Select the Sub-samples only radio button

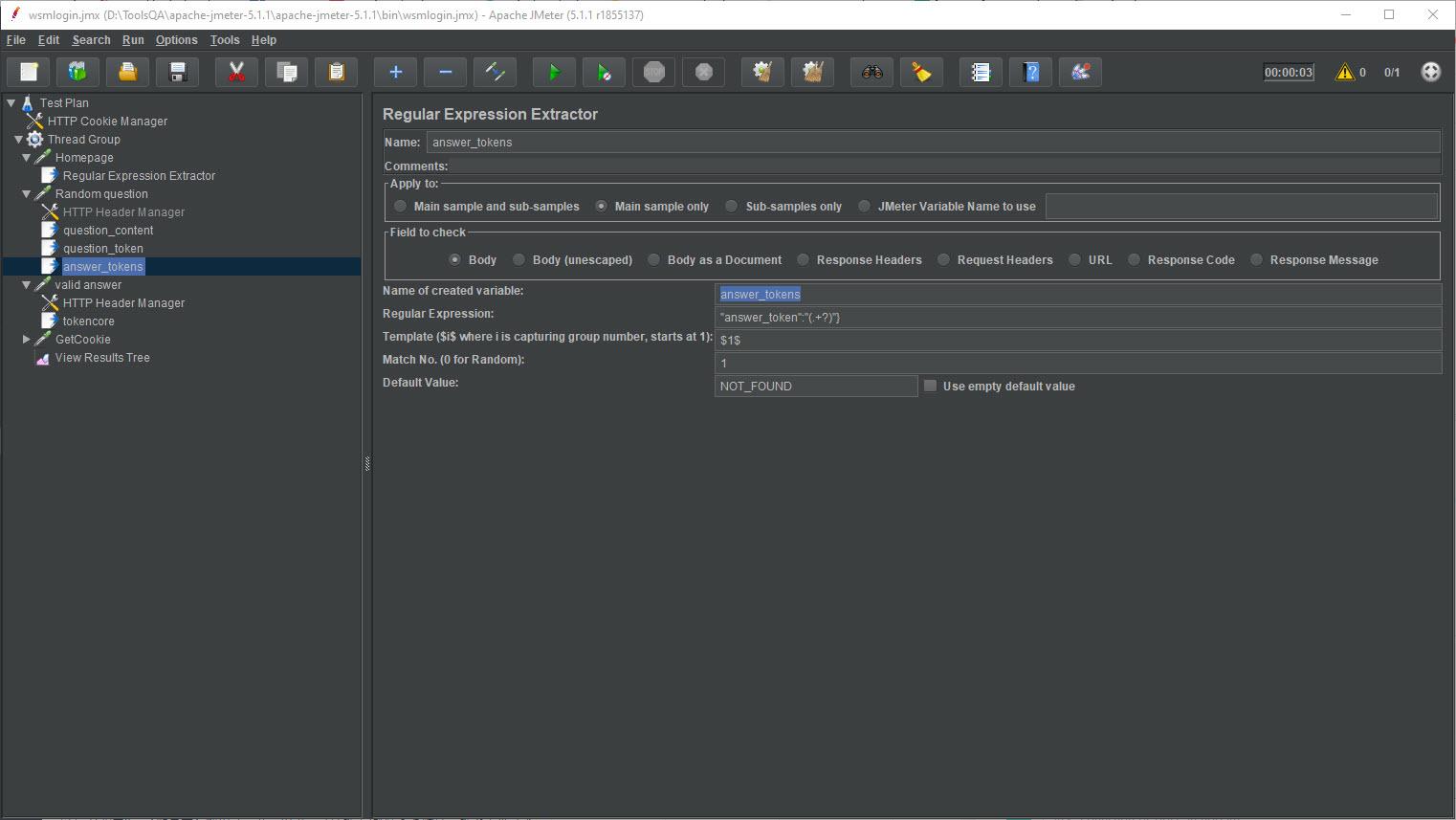pyautogui.click(x=732, y=206)
